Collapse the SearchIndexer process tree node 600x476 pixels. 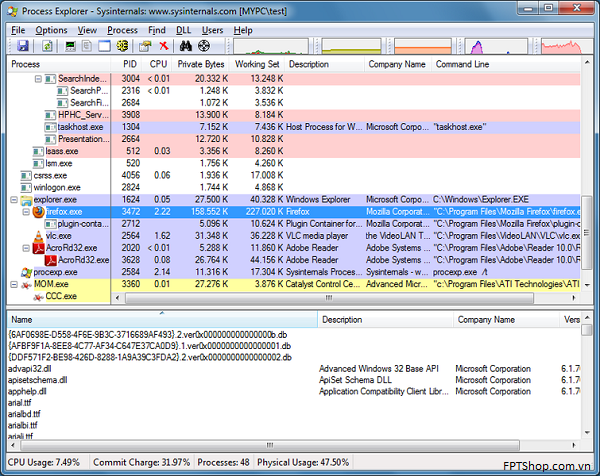pyautogui.click(x=38, y=79)
